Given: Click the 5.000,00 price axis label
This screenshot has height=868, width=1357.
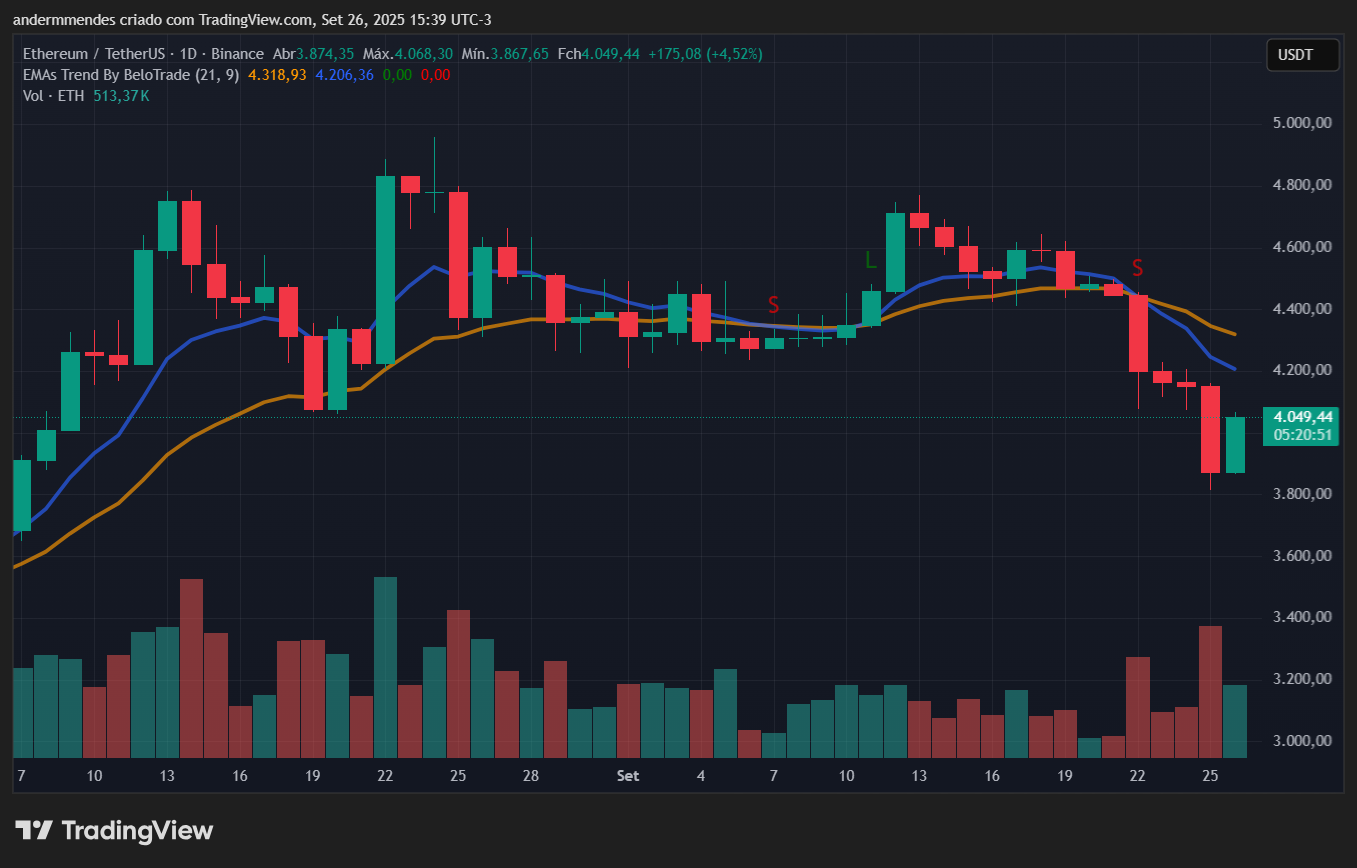Looking at the screenshot, I should (x=1301, y=123).
